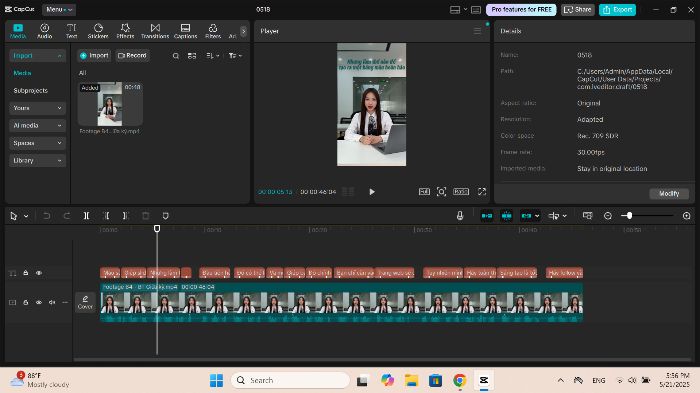
Task: Click the Share button
Action: (x=578, y=9)
